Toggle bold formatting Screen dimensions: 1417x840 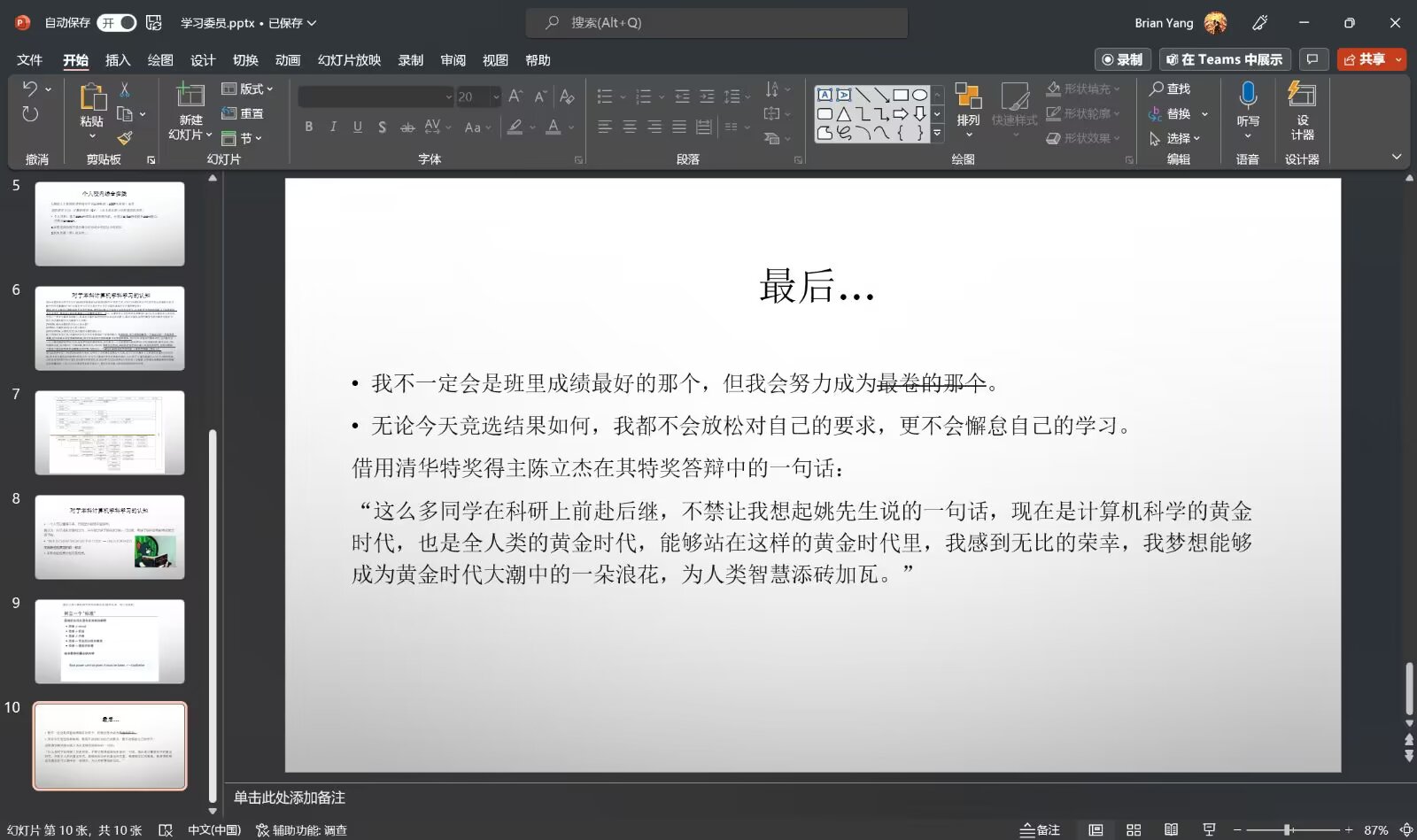pos(308,127)
